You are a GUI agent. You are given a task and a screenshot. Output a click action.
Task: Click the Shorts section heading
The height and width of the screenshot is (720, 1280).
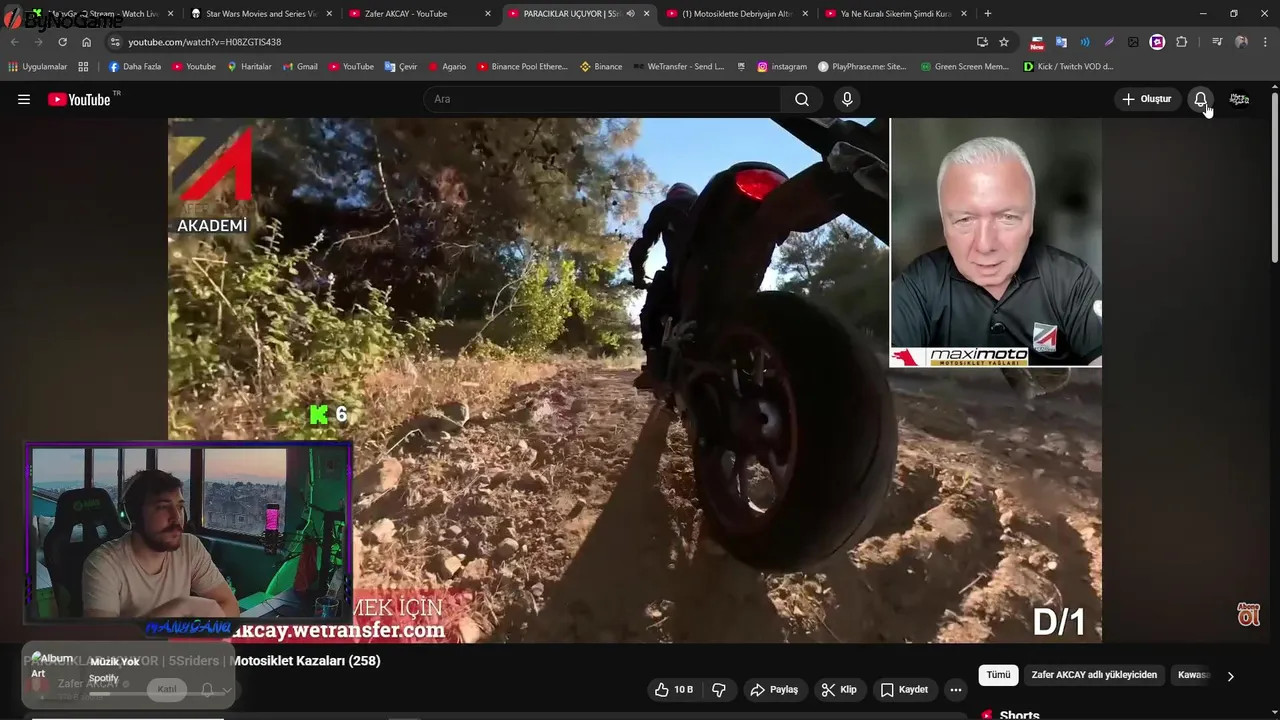(x=1019, y=715)
